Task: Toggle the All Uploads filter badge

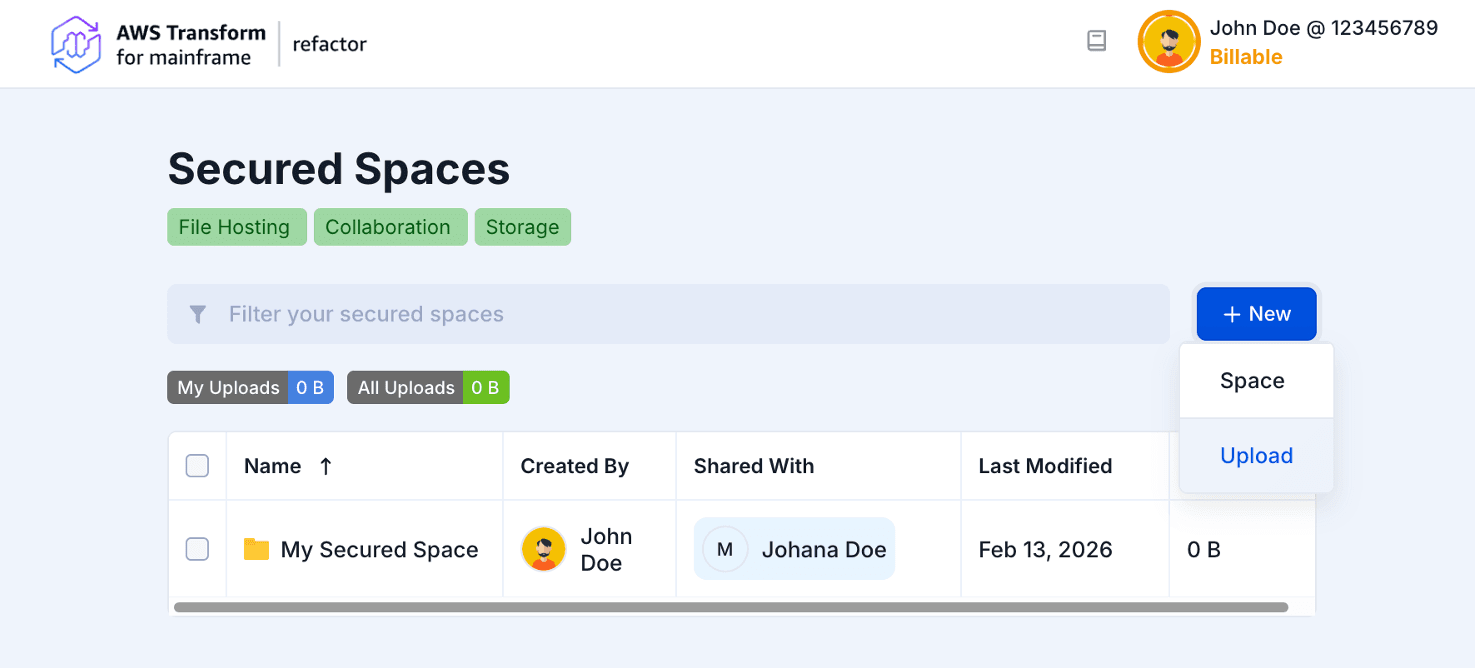Action: (x=428, y=387)
